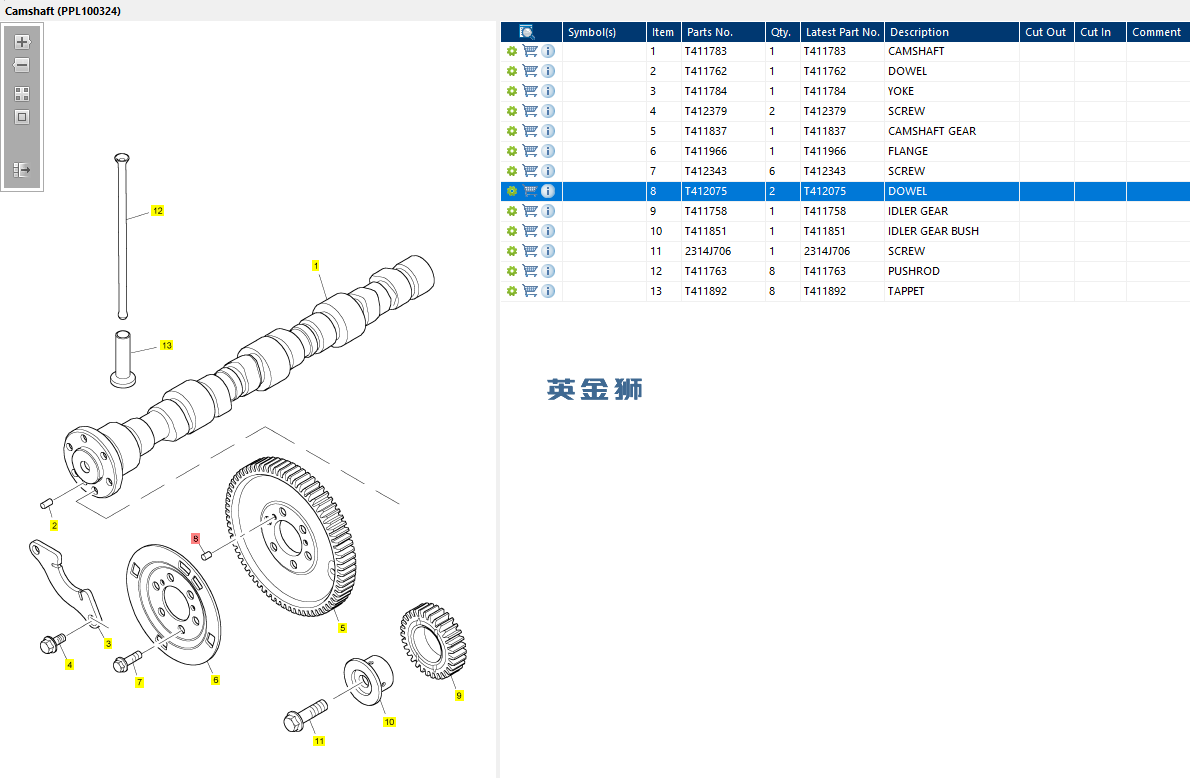Viewport: 1190px width, 778px height.
Task: Click Cut Out column header
Action: [x=1047, y=32]
